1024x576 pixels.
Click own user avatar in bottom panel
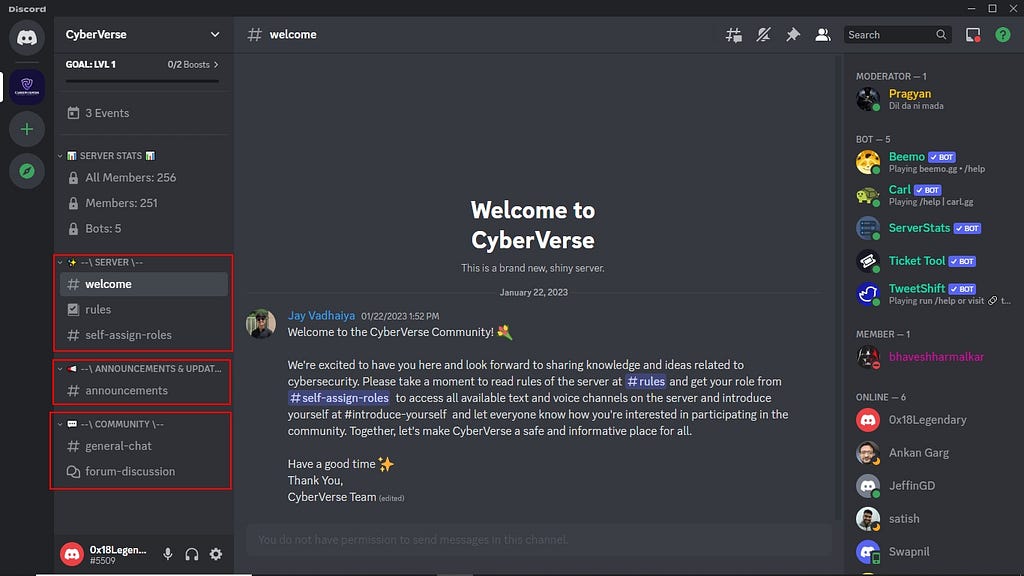72,554
